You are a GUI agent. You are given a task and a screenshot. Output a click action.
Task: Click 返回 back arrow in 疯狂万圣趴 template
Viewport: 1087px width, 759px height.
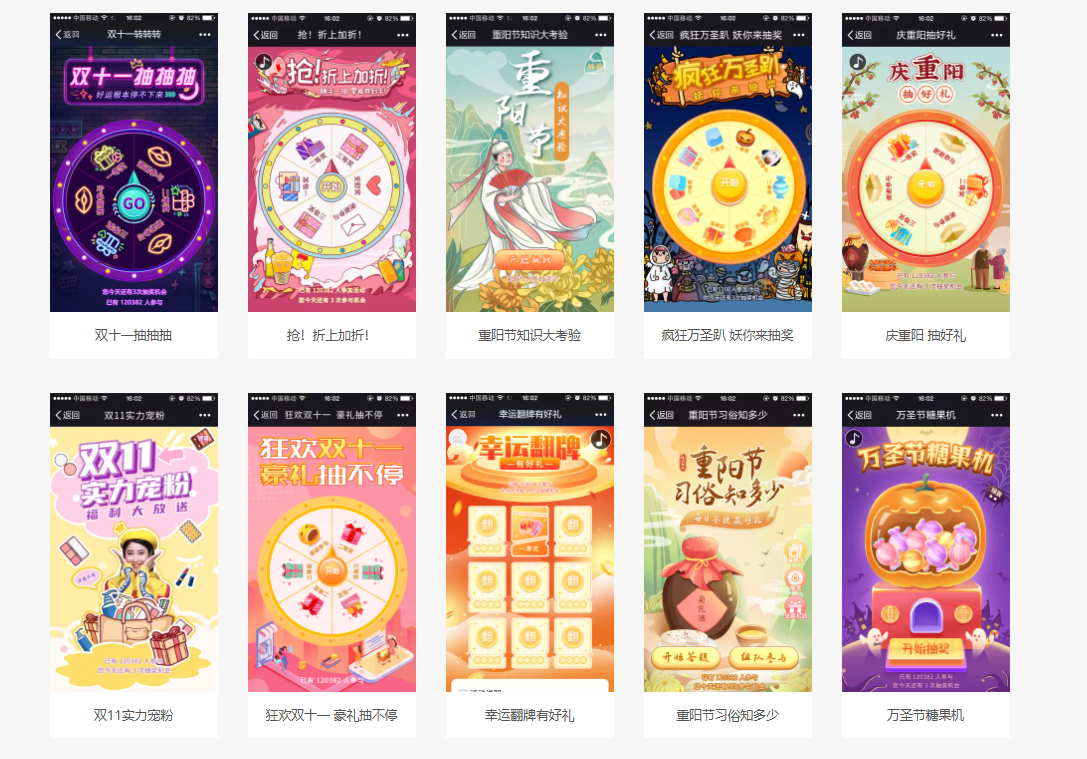click(x=661, y=35)
